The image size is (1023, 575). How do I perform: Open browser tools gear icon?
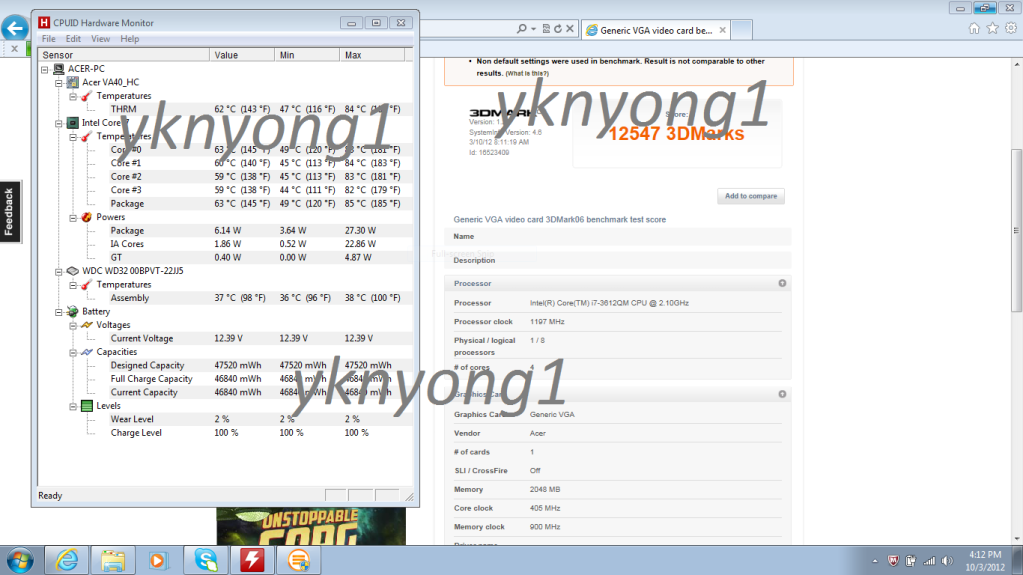click(1011, 28)
